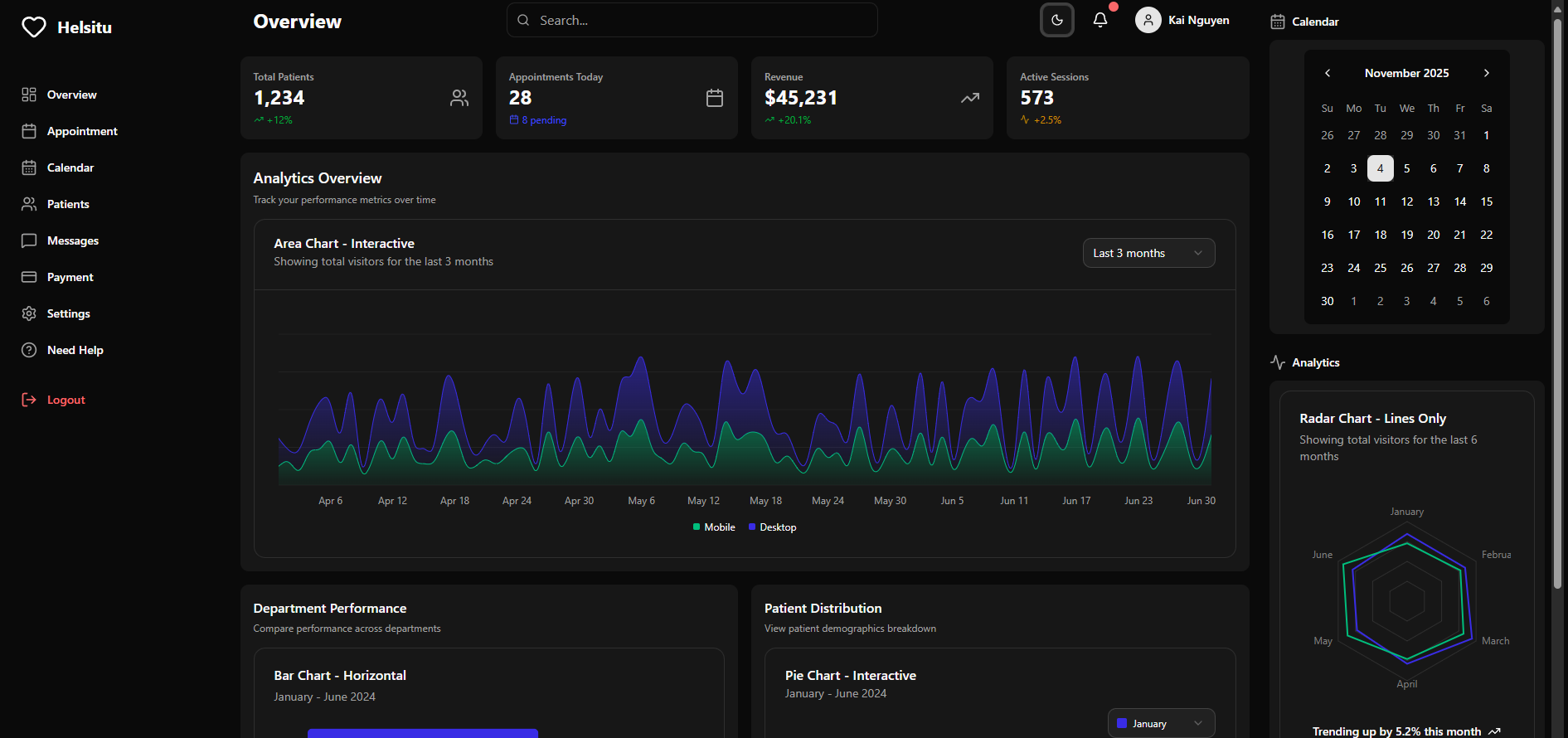The image size is (1568, 738).
Task: Open the Payment menu item
Action: (x=70, y=277)
